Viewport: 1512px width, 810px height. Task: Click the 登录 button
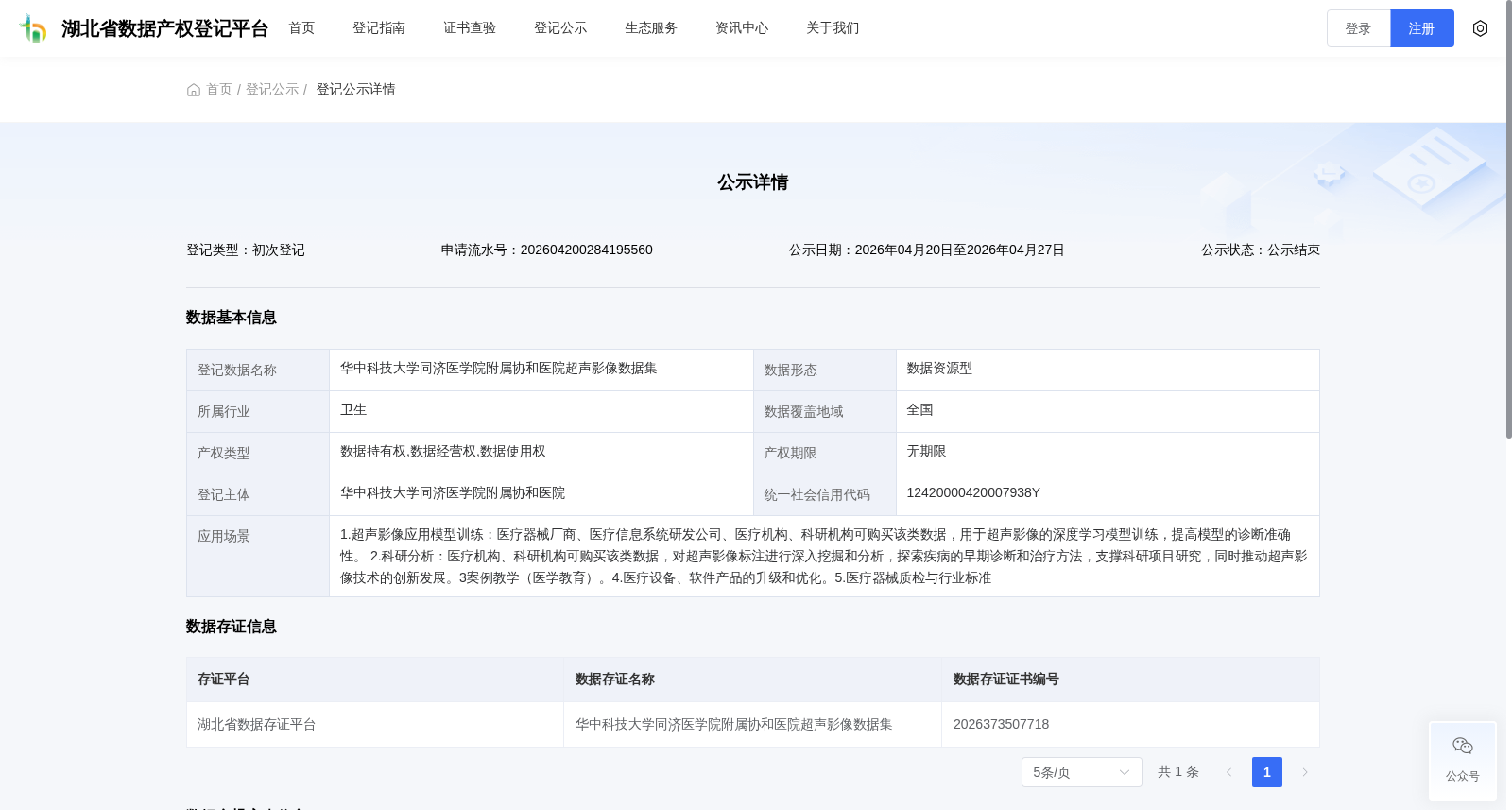(1358, 28)
